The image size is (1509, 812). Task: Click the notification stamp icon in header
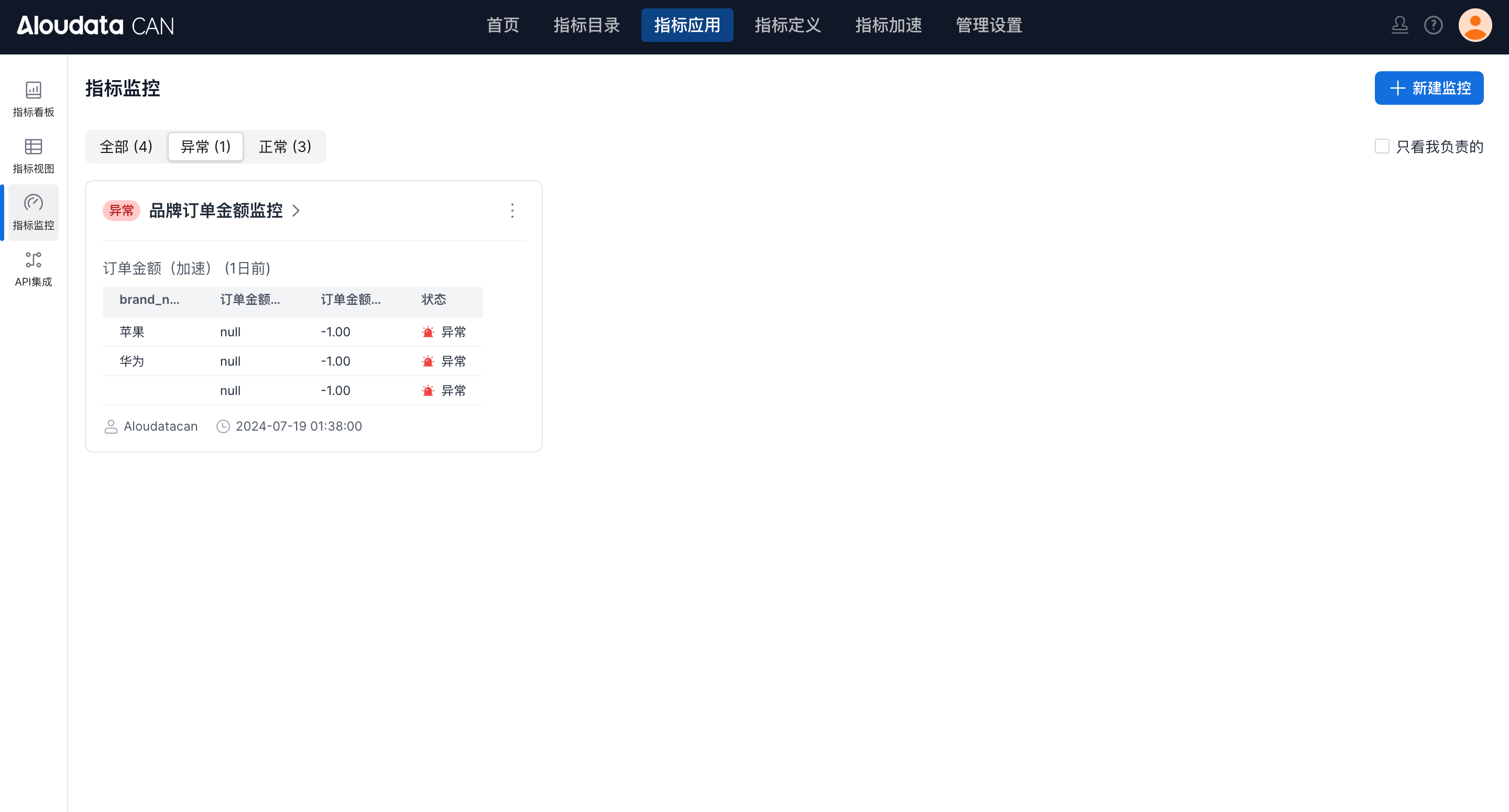coord(1399,25)
